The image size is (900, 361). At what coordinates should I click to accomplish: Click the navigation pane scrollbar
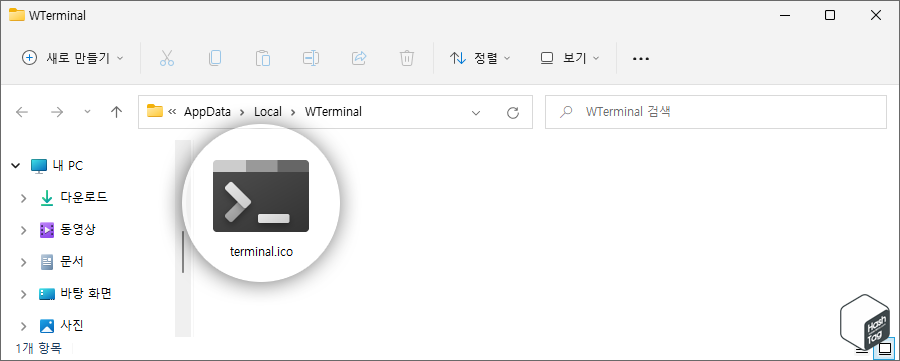click(x=183, y=253)
